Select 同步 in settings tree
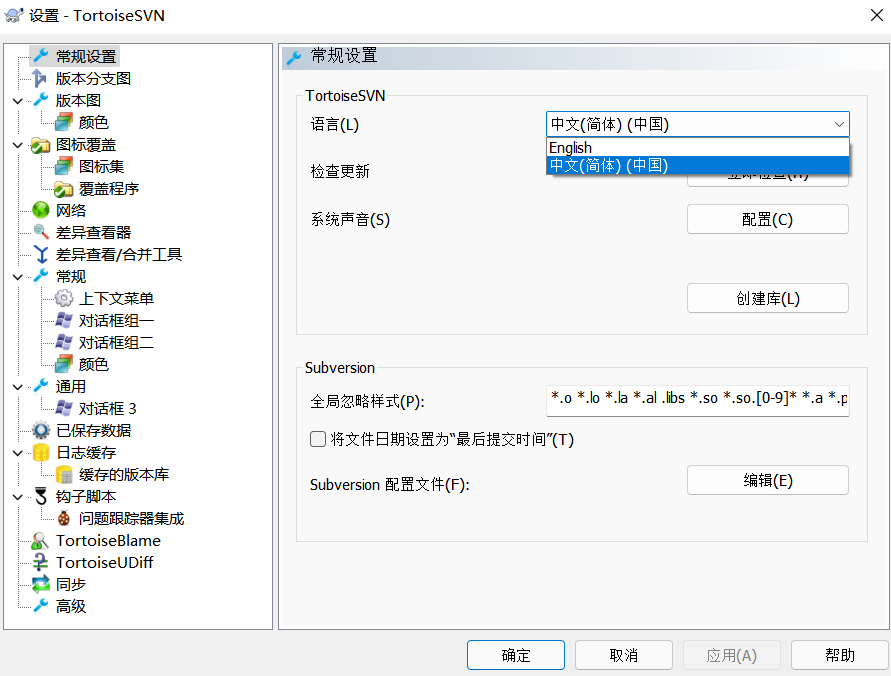This screenshot has height=676, width=891. (71, 584)
